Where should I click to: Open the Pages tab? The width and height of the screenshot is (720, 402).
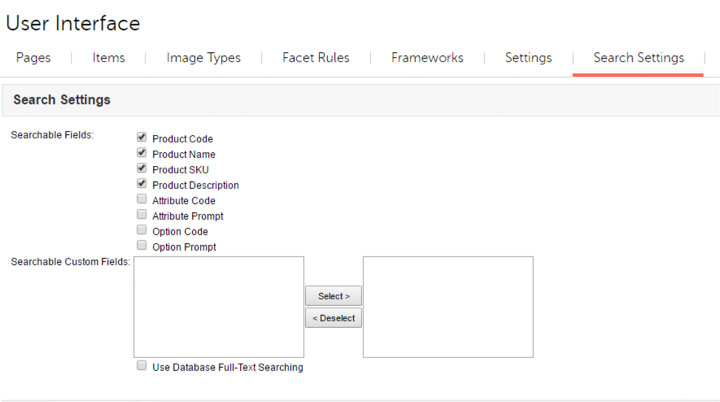[33, 57]
